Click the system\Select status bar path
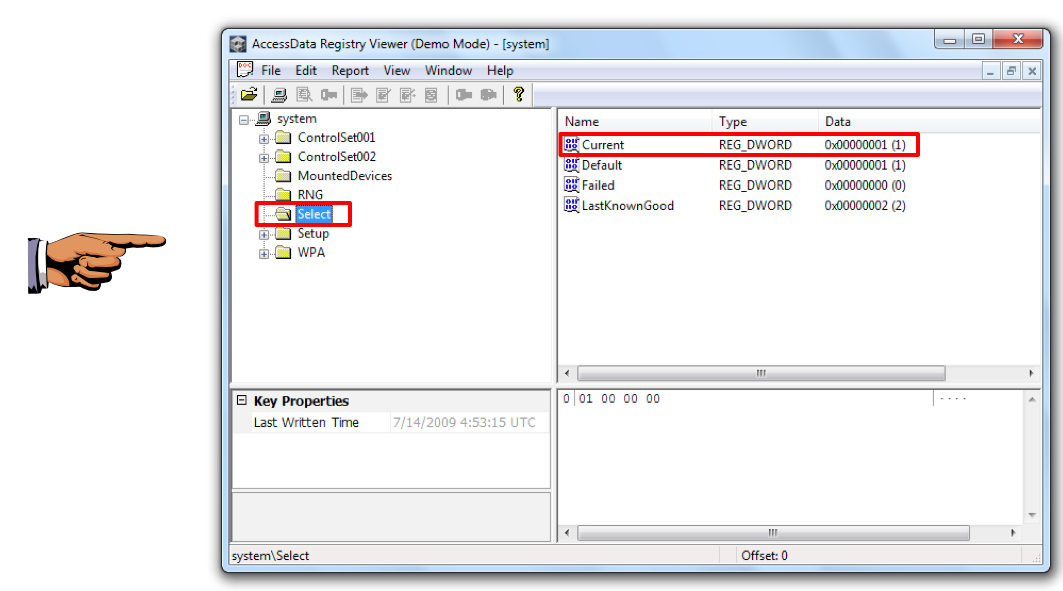Screen dimensions: 1063x591 click(x=270, y=556)
